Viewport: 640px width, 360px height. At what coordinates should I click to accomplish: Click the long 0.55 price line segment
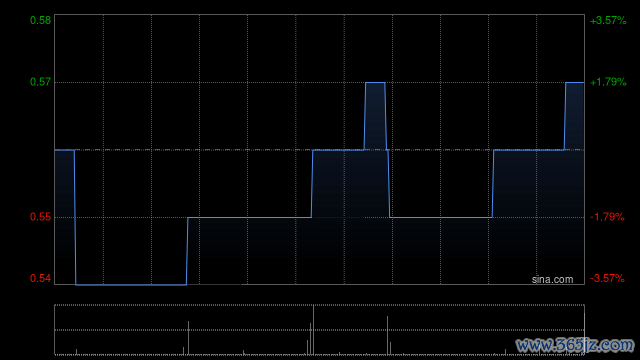(249, 217)
